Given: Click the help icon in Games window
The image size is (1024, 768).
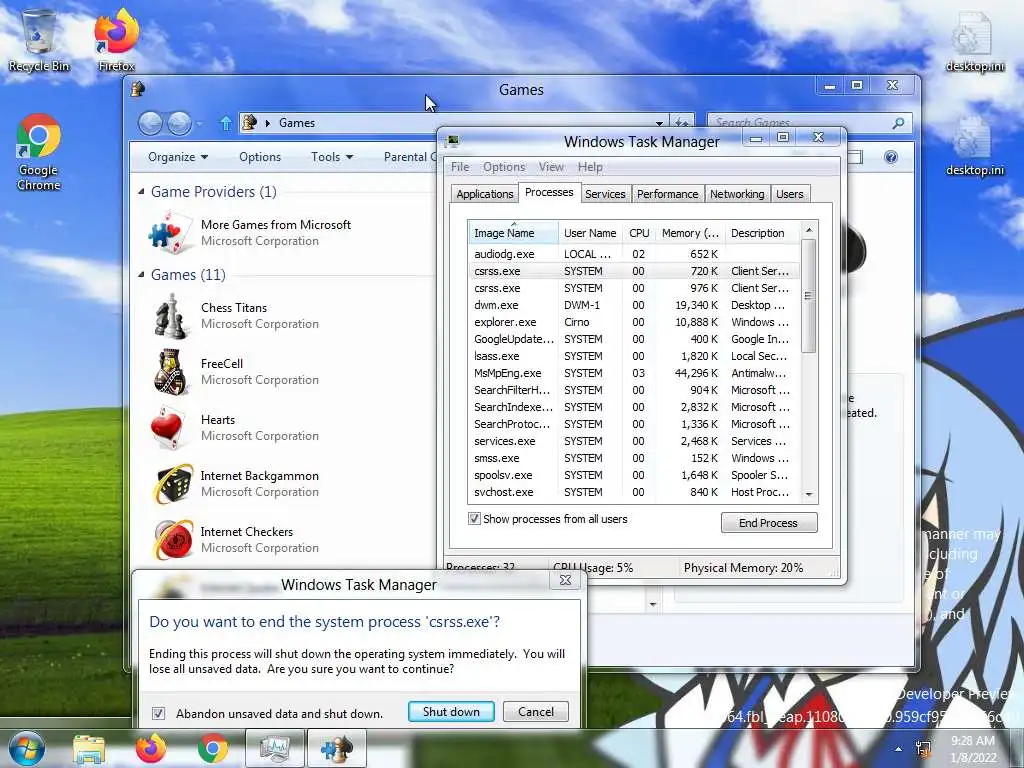Looking at the screenshot, I should [891, 157].
